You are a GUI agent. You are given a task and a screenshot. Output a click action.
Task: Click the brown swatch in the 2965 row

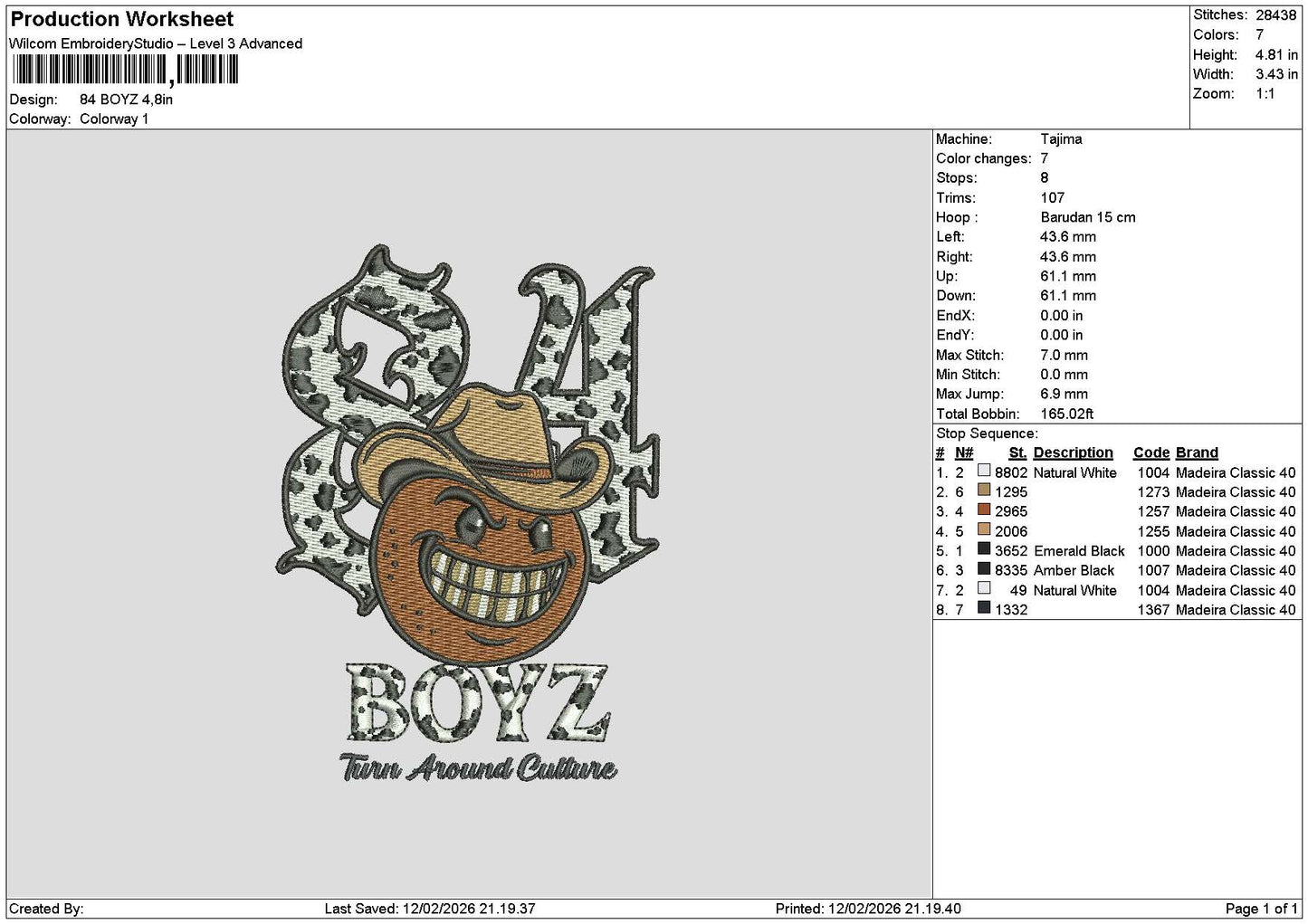click(984, 510)
